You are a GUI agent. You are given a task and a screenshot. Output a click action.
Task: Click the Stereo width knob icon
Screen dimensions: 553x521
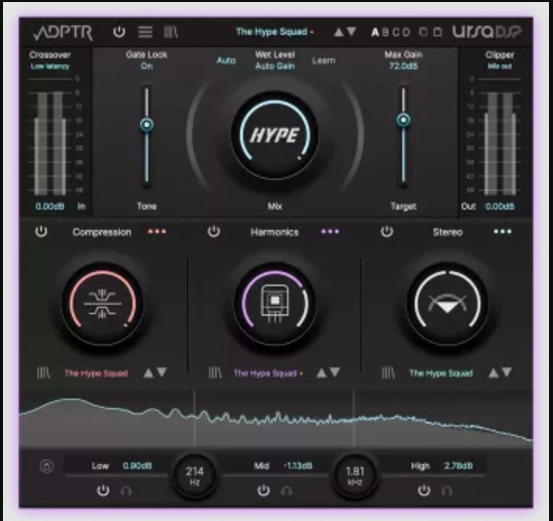[x=448, y=303]
